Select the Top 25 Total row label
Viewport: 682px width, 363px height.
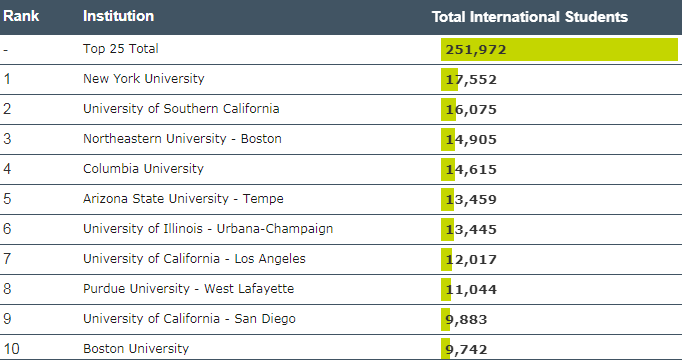(120, 48)
